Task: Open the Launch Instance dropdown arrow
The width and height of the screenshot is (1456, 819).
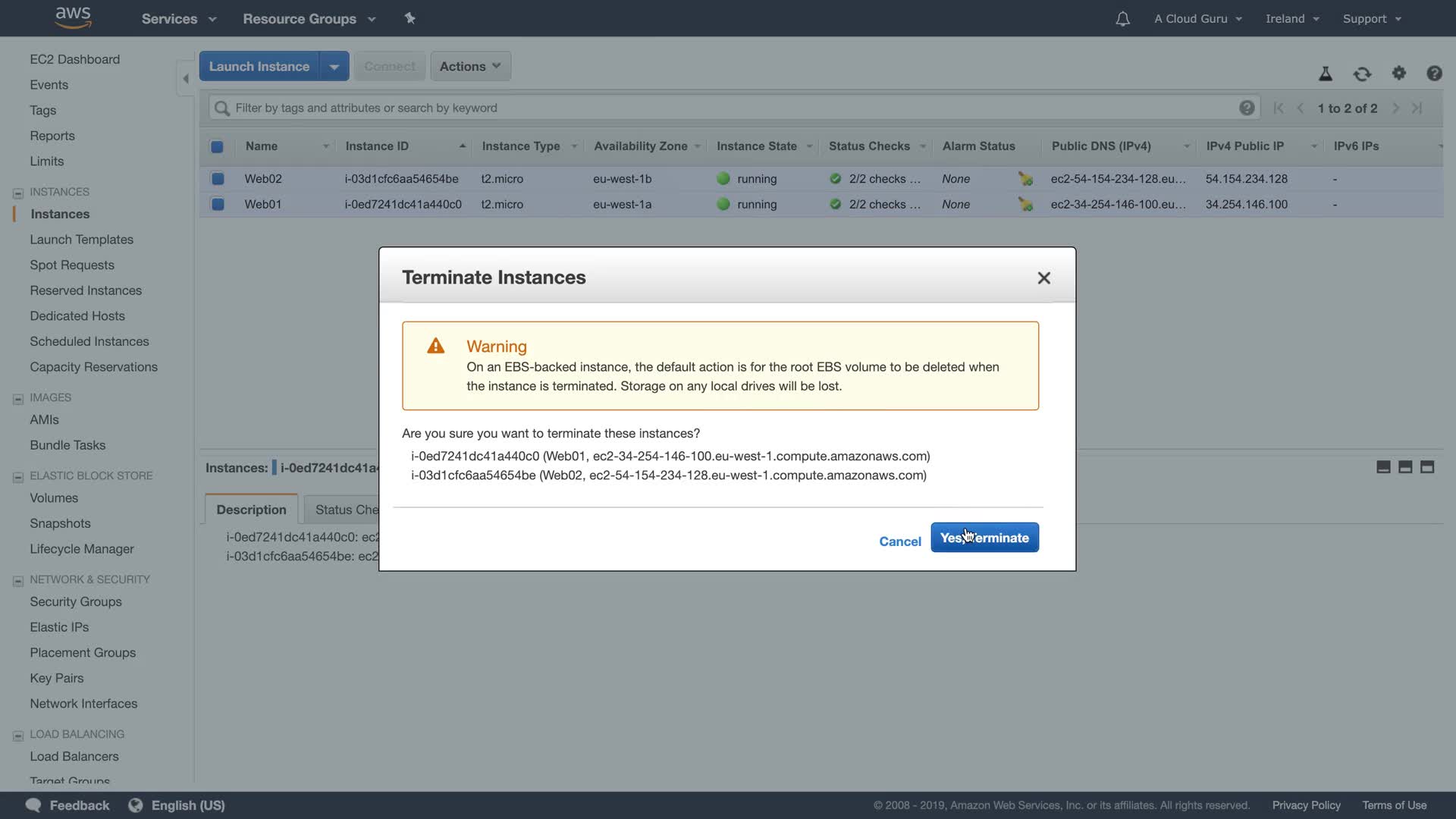Action: (x=334, y=67)
